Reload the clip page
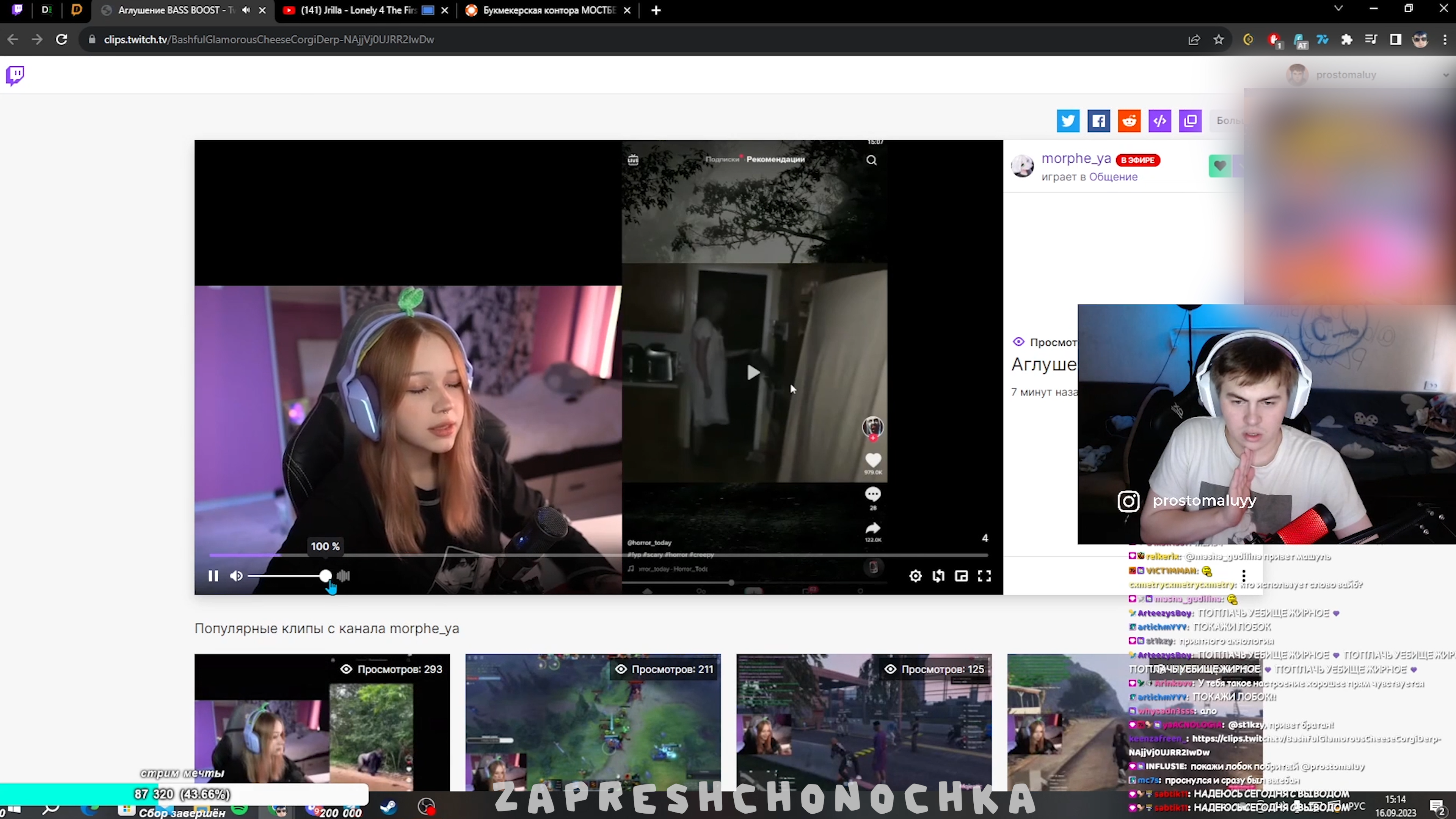The width and height of the screenshot is (1456, 819). (x=61, y=39)
